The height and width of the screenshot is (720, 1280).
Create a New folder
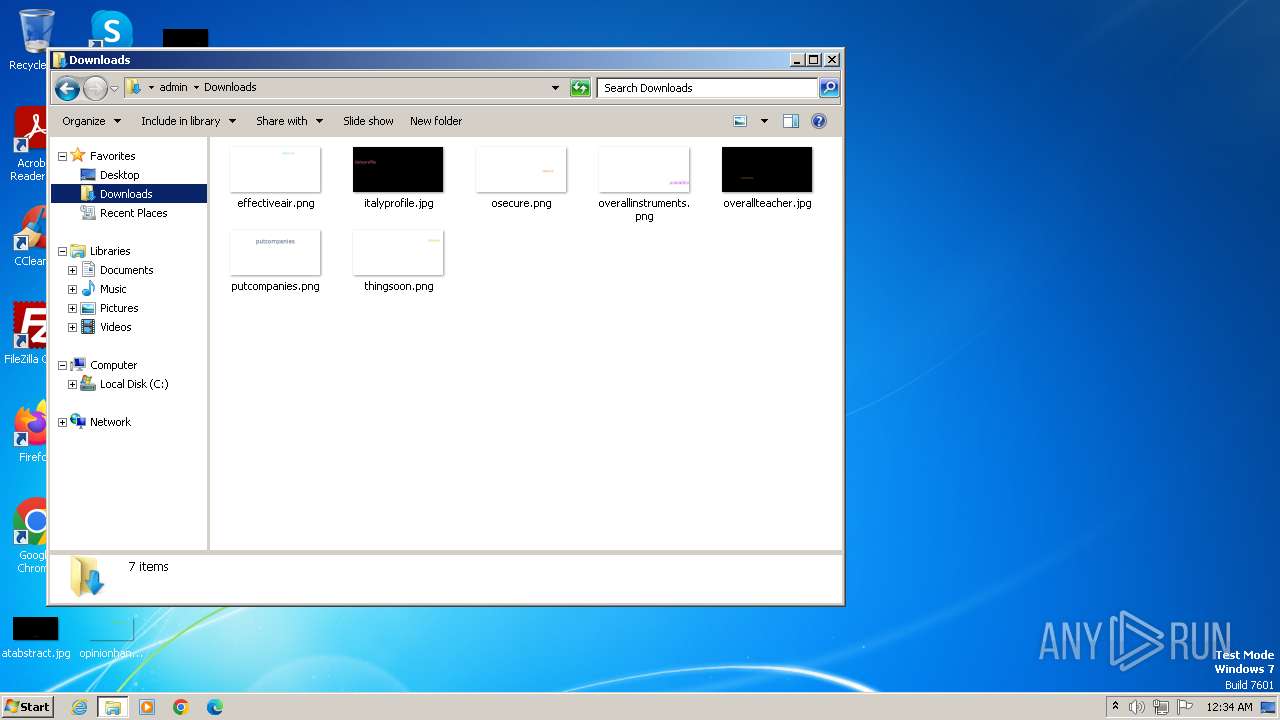click(436, 121)
